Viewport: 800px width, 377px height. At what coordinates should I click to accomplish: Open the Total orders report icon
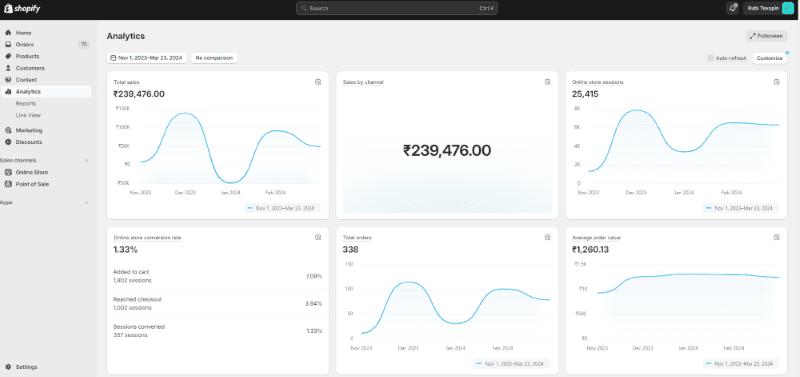point(547,237)
